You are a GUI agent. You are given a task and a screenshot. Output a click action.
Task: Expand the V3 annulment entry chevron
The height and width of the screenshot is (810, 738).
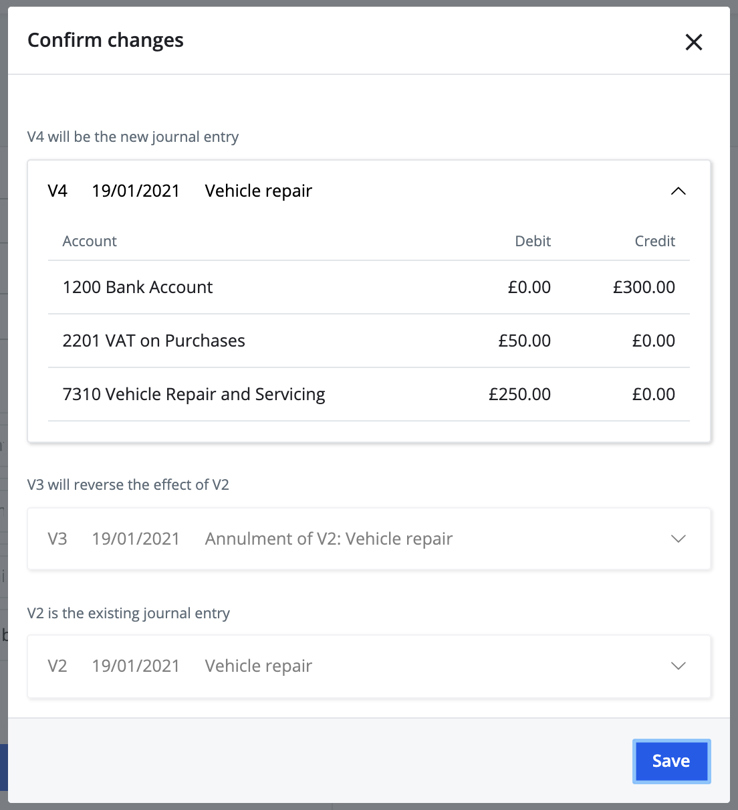(678, 539)
